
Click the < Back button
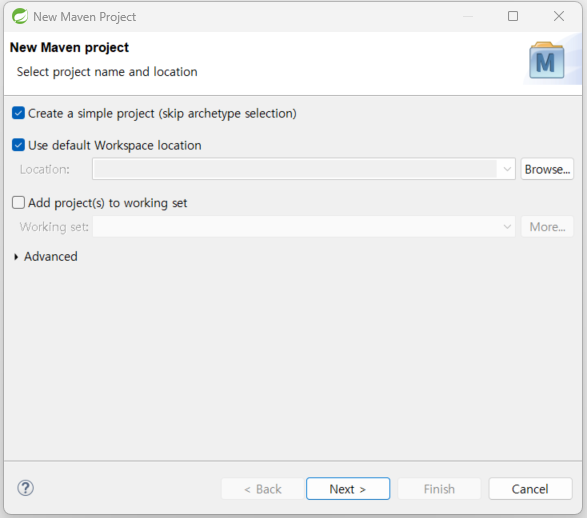pyautogui.click(x=262, y=489)
